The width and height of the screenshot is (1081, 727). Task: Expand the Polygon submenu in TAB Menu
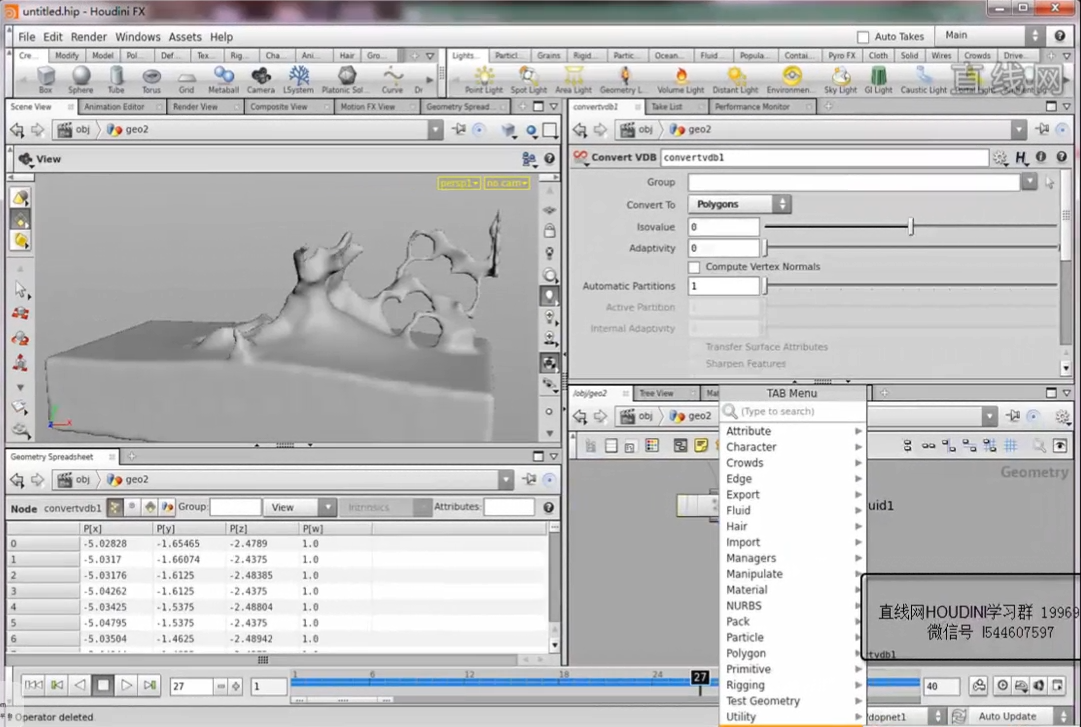click(793, 653)
